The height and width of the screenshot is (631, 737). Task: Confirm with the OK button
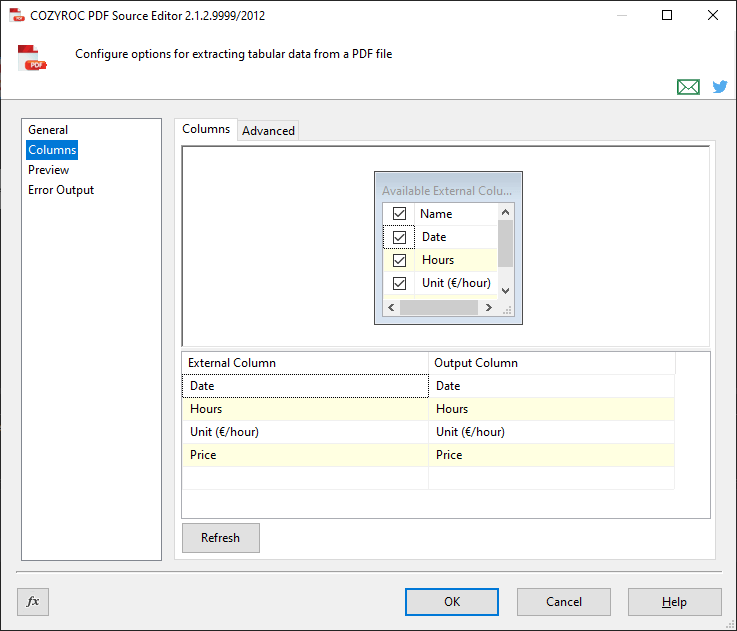pos(451,601)
